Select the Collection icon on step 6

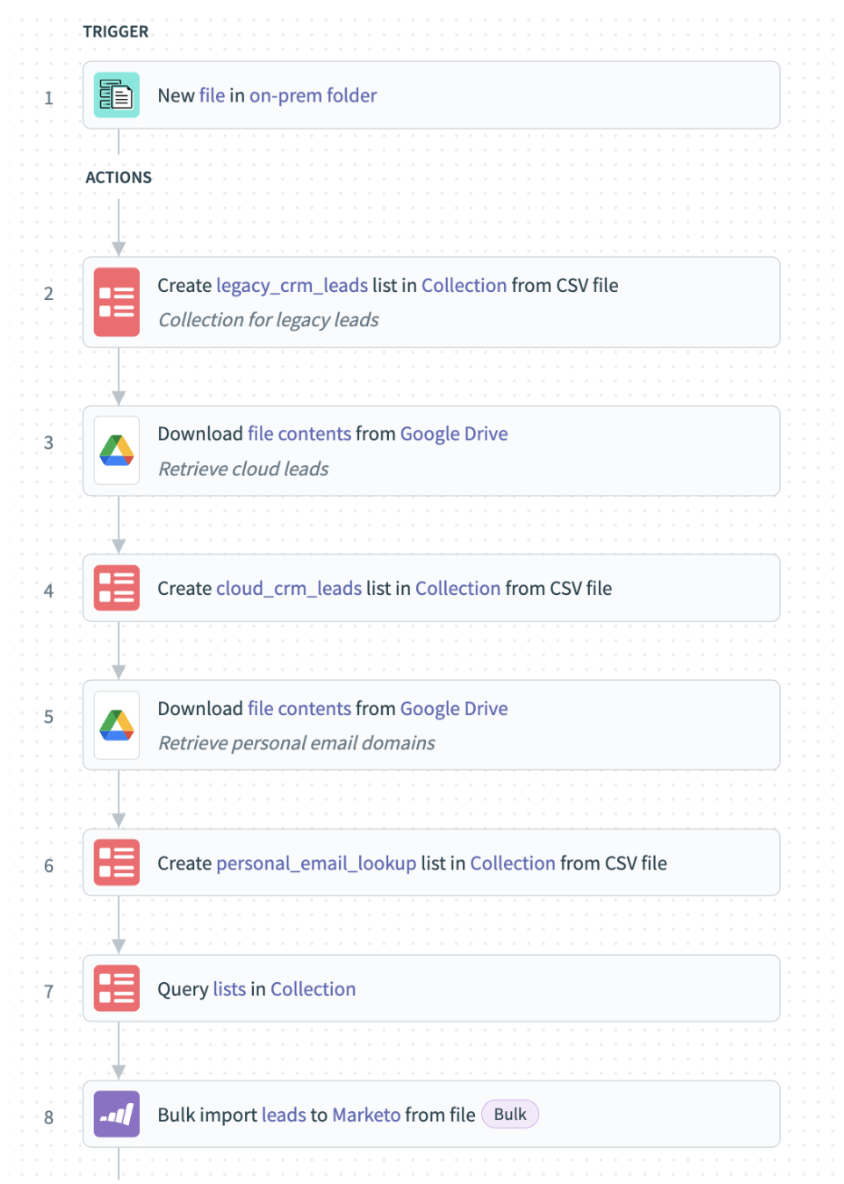tap(116, 863)
